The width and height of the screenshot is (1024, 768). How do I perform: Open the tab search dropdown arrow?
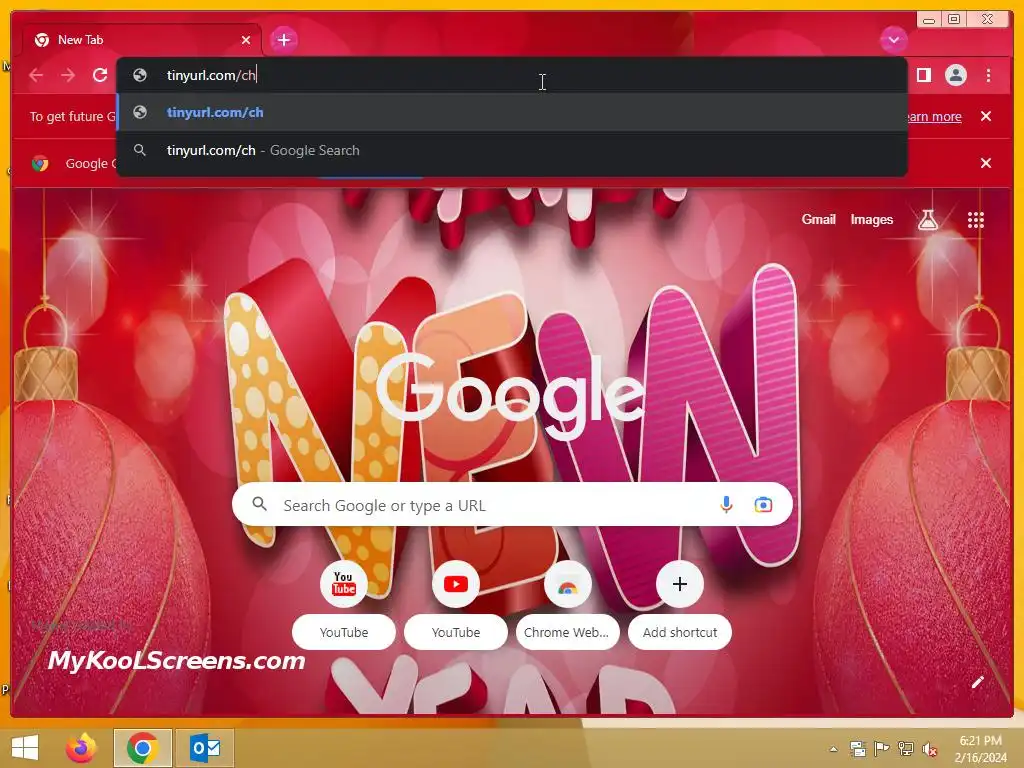pyautogui.click(x=893, y=40)
